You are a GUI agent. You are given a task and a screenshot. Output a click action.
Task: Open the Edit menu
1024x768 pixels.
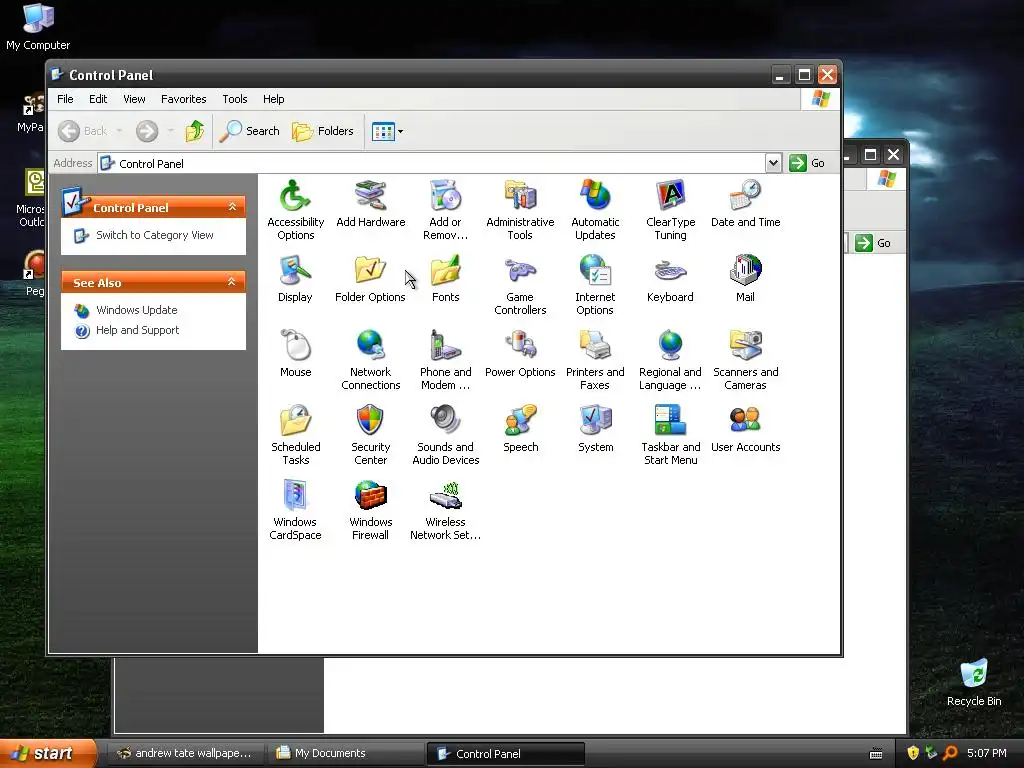[98, 99]
